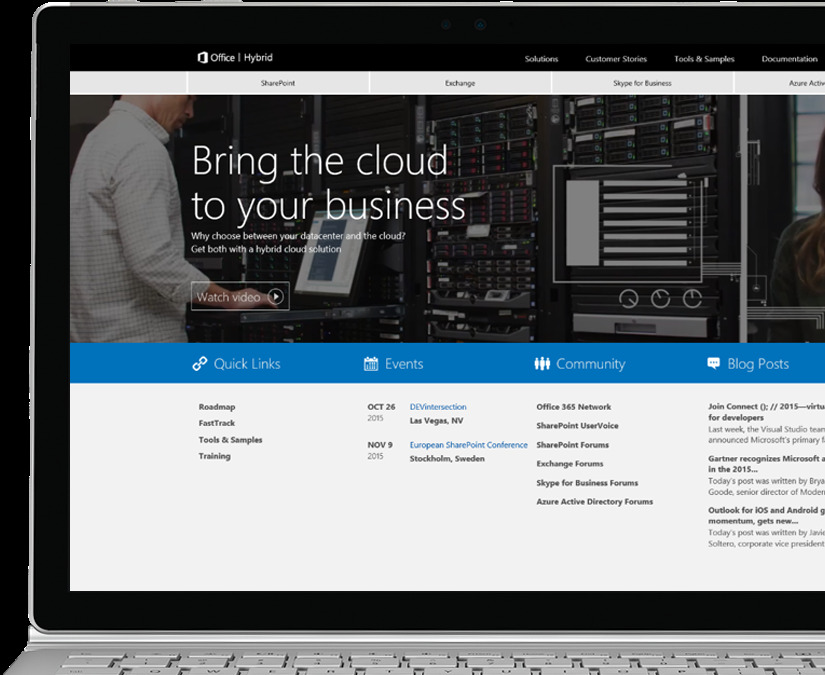This screenshot has width=825, height=675.
Task: Open the DEVintersection event link
Action: (x=438, y=407)
